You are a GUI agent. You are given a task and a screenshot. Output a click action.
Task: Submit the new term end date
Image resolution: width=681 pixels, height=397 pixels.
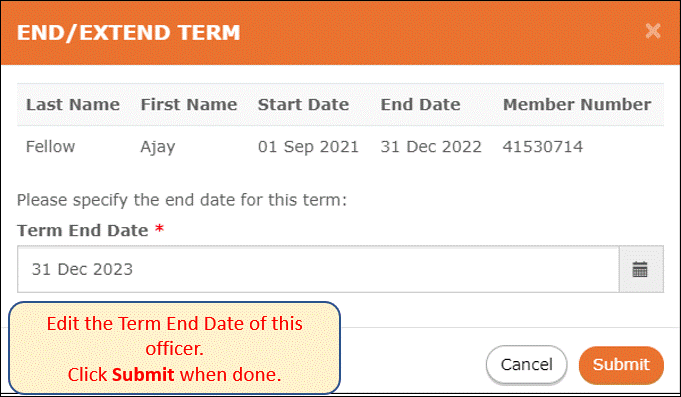click(x=621, y=365)
